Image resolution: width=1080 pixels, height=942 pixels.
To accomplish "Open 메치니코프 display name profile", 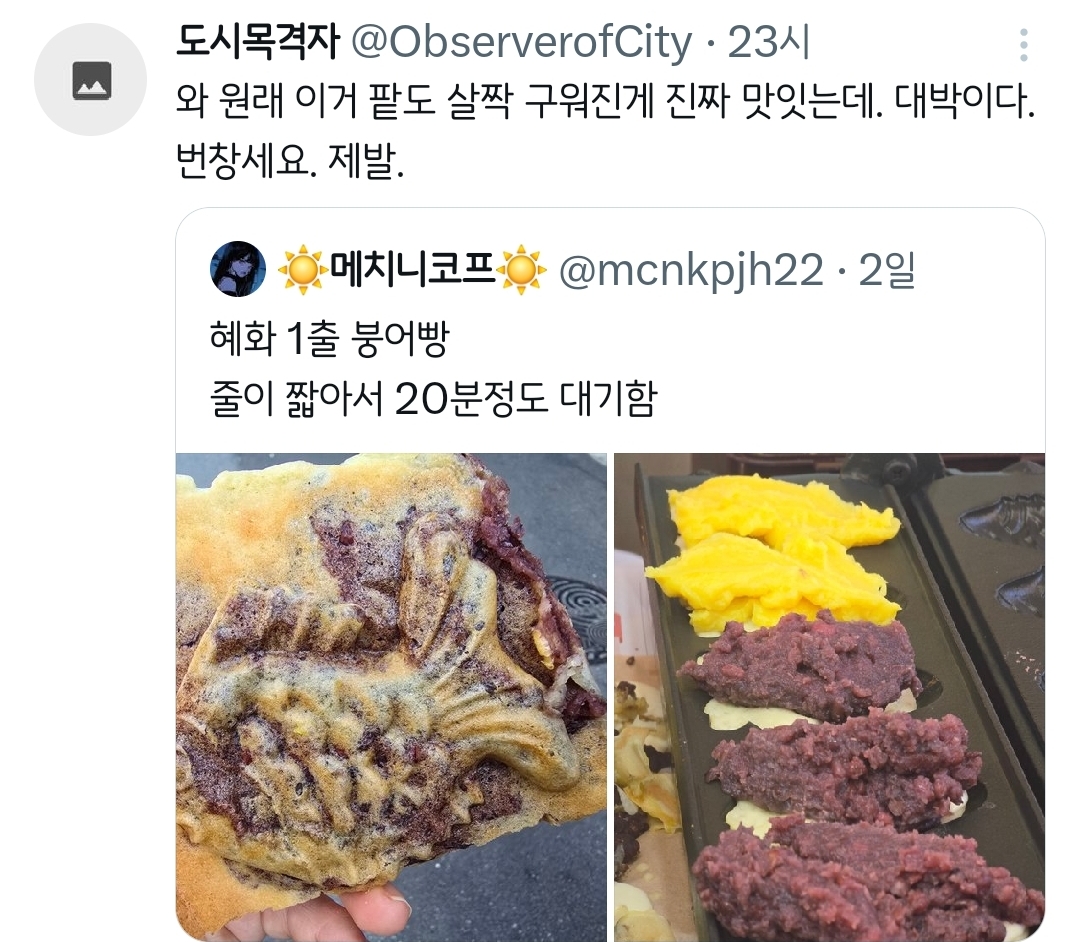I will point(412,269).
